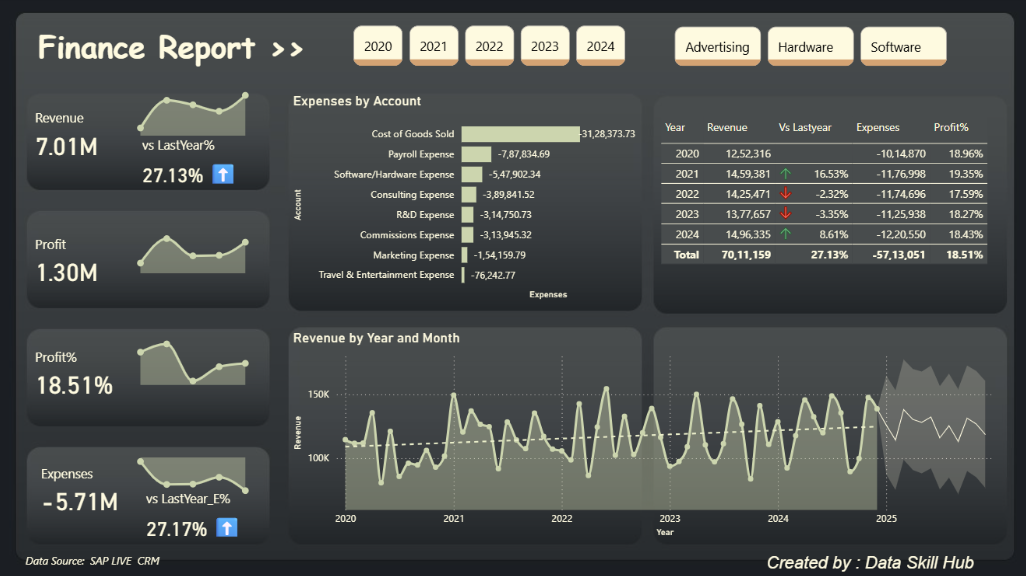Click the Travel & Entertainment Expense label

coord(386,275)
